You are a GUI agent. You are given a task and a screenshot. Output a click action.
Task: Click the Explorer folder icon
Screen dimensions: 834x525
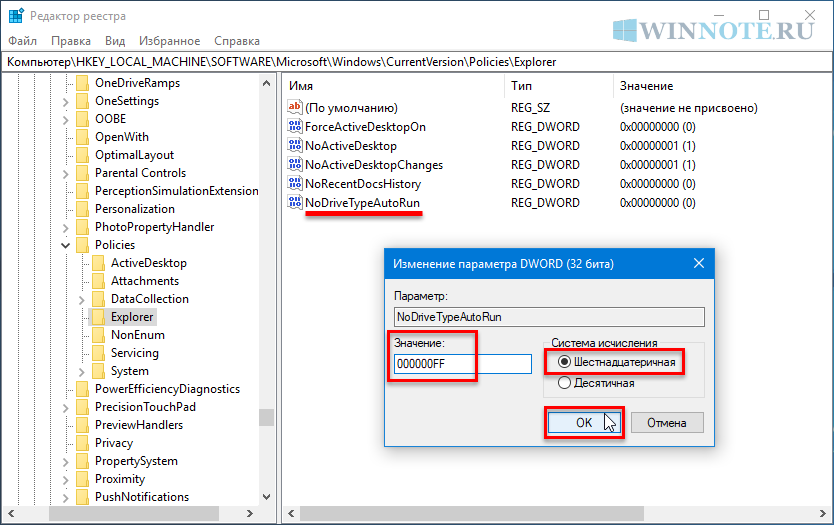point(98,317)
